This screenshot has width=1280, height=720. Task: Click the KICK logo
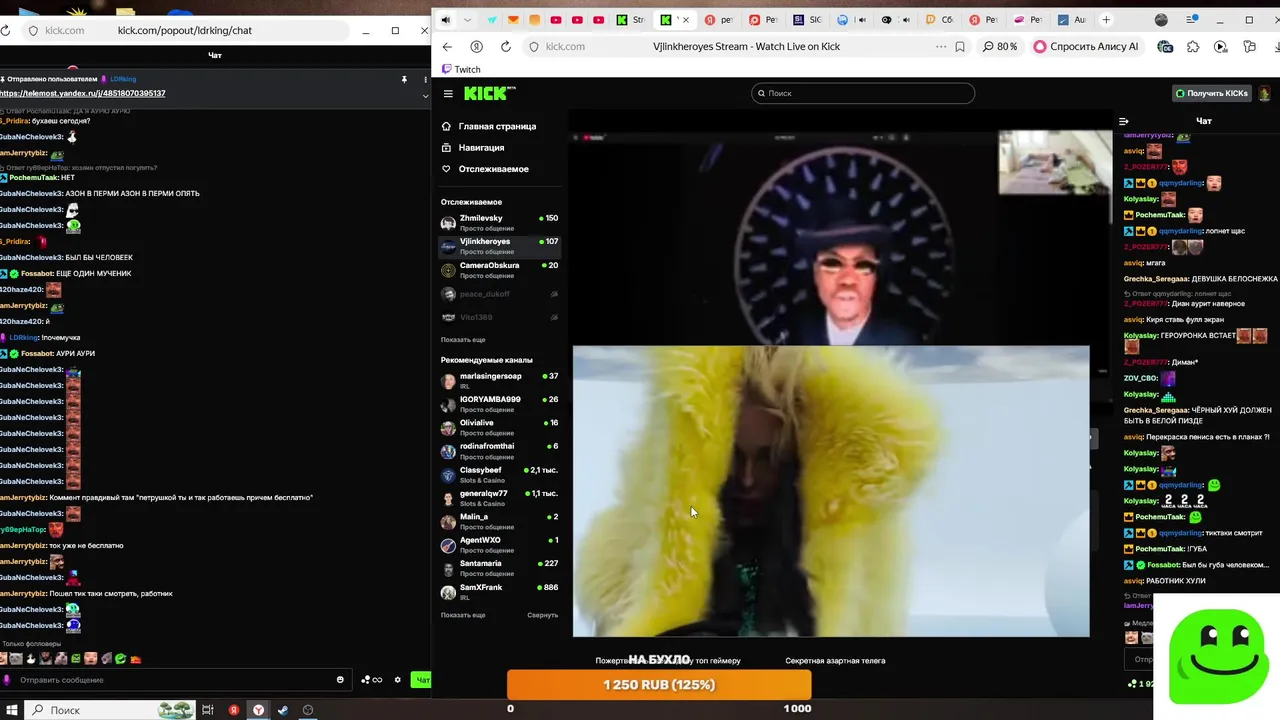point(489,93)
